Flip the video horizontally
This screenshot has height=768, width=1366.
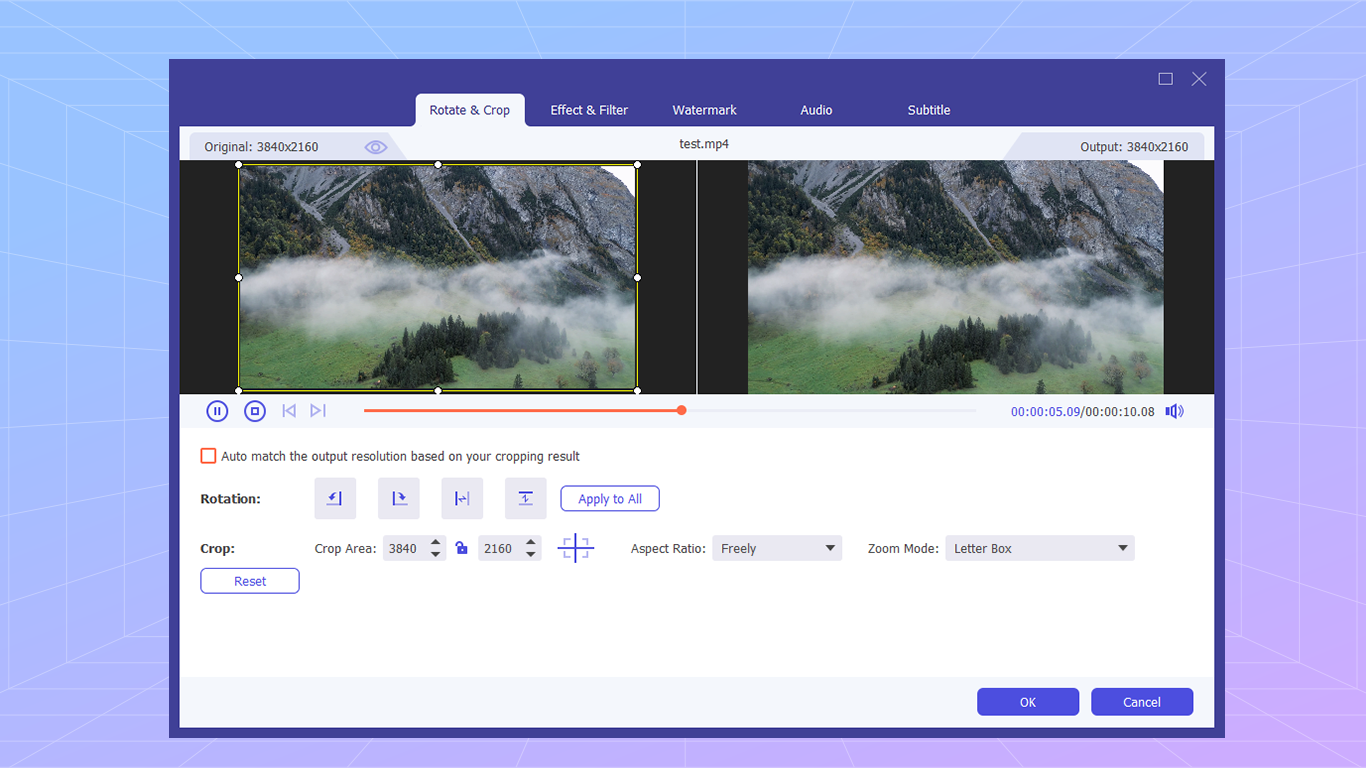tap(462, 498)
